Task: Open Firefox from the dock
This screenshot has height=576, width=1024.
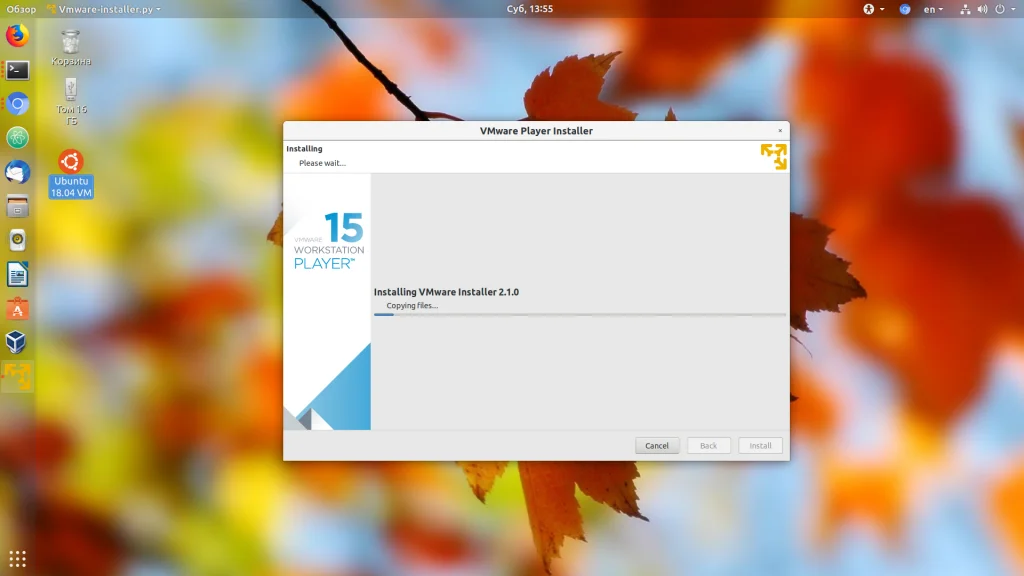Action: [18, 35]
